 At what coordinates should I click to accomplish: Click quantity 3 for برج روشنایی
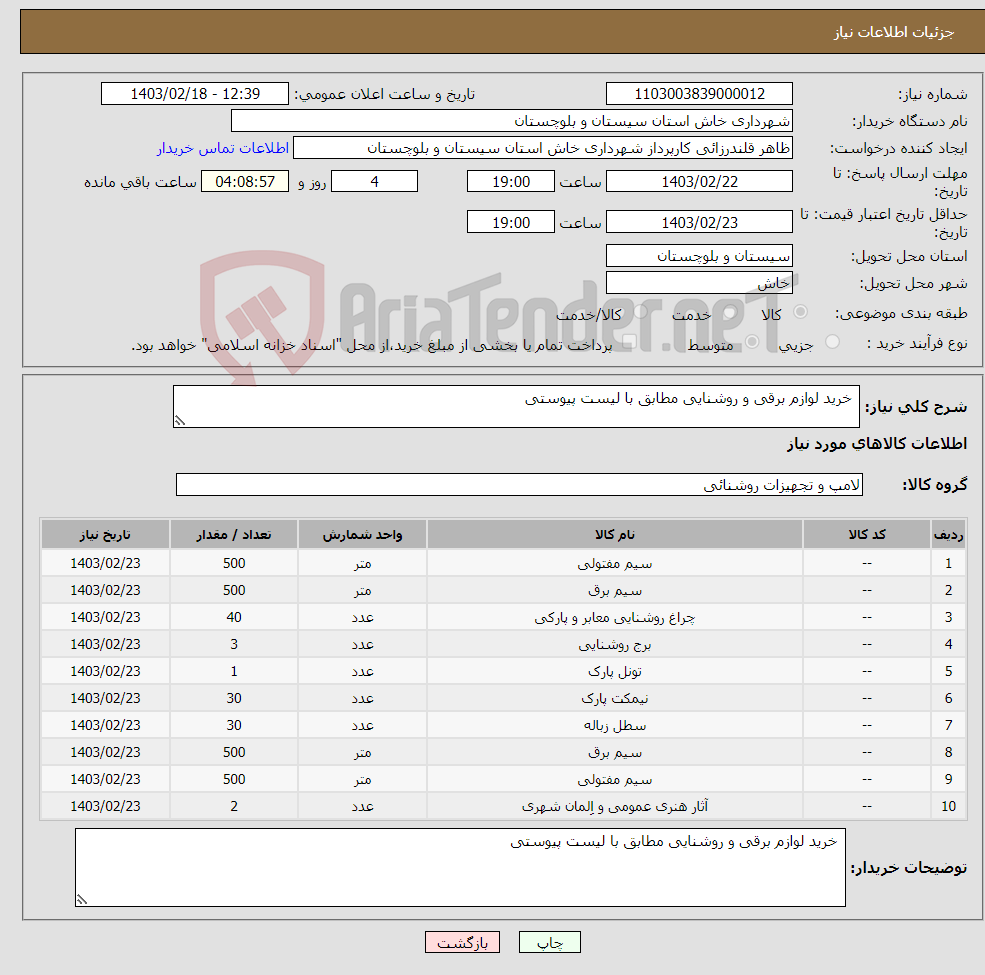(234, 645)
